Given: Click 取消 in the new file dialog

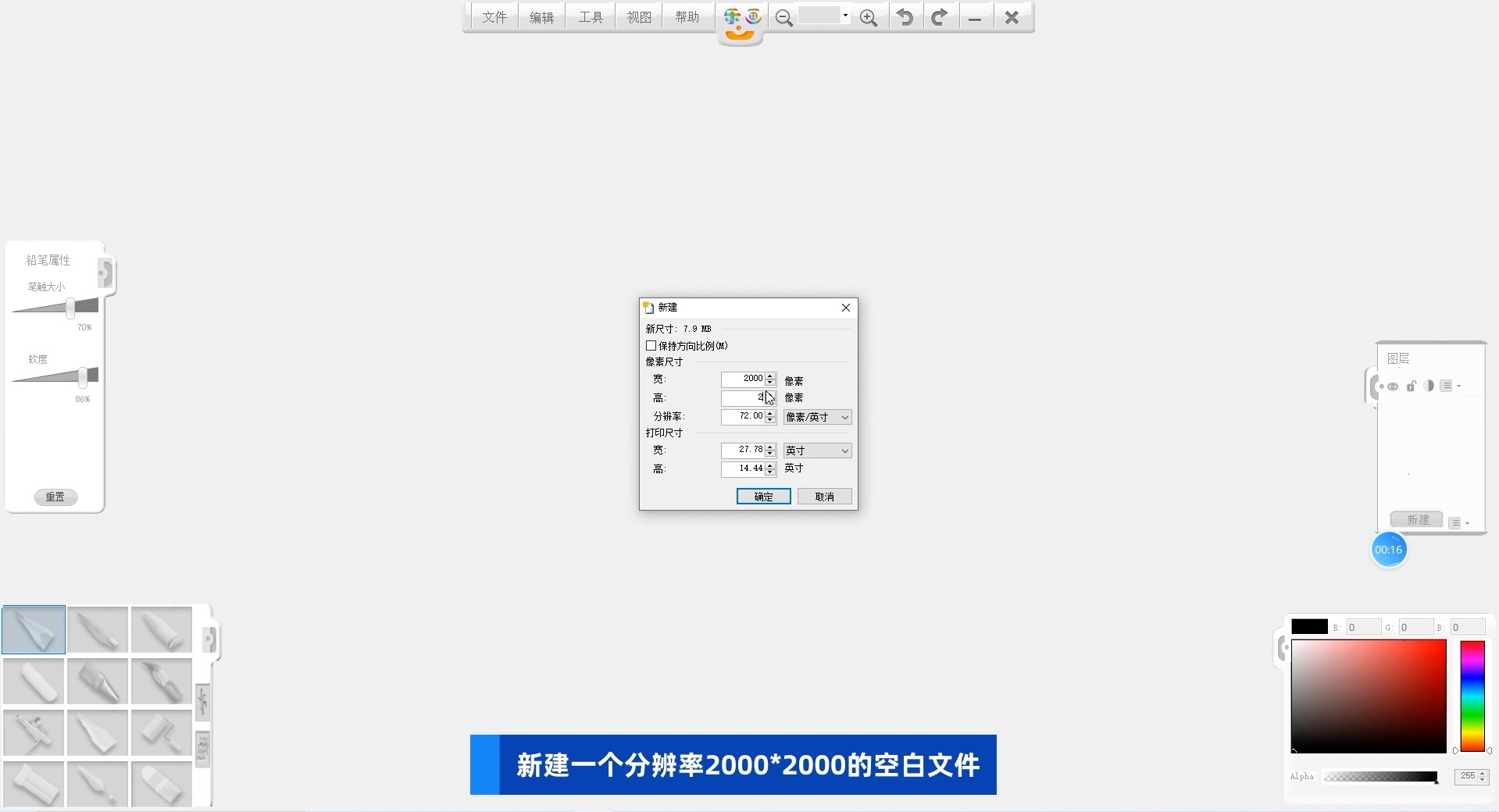Looking at the screenshot, I should point(824,497).
